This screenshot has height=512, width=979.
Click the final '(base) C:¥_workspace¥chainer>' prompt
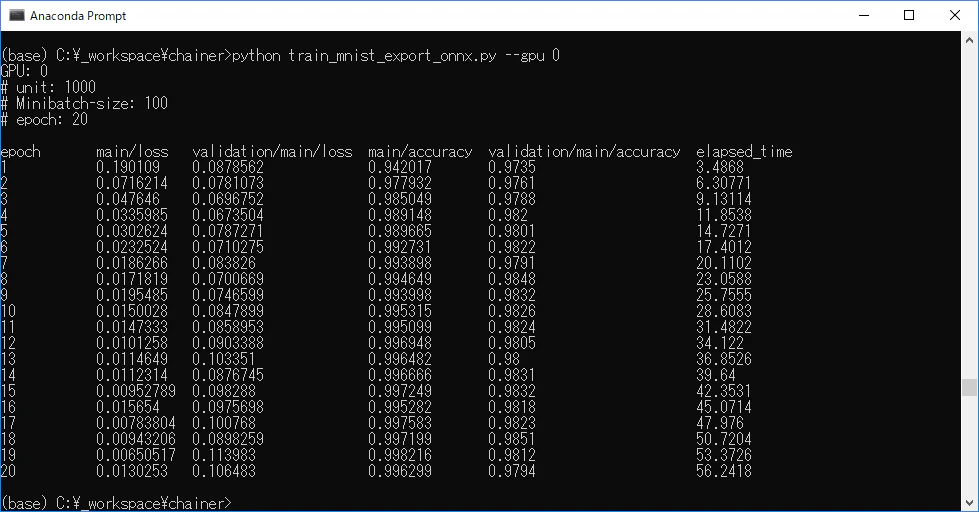click(x=116, y=503)
